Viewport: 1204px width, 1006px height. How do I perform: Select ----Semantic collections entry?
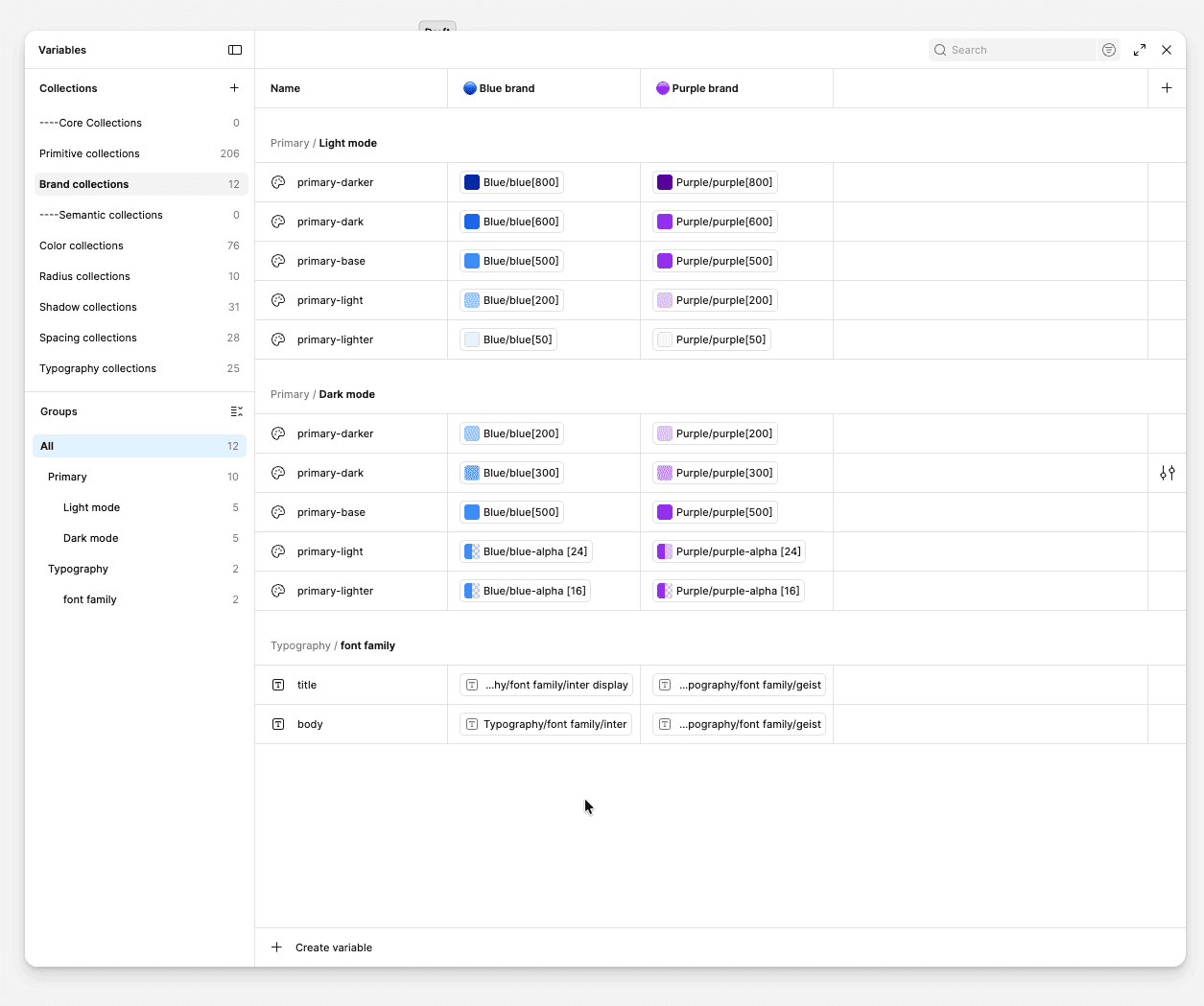click(x=140, y=215)
